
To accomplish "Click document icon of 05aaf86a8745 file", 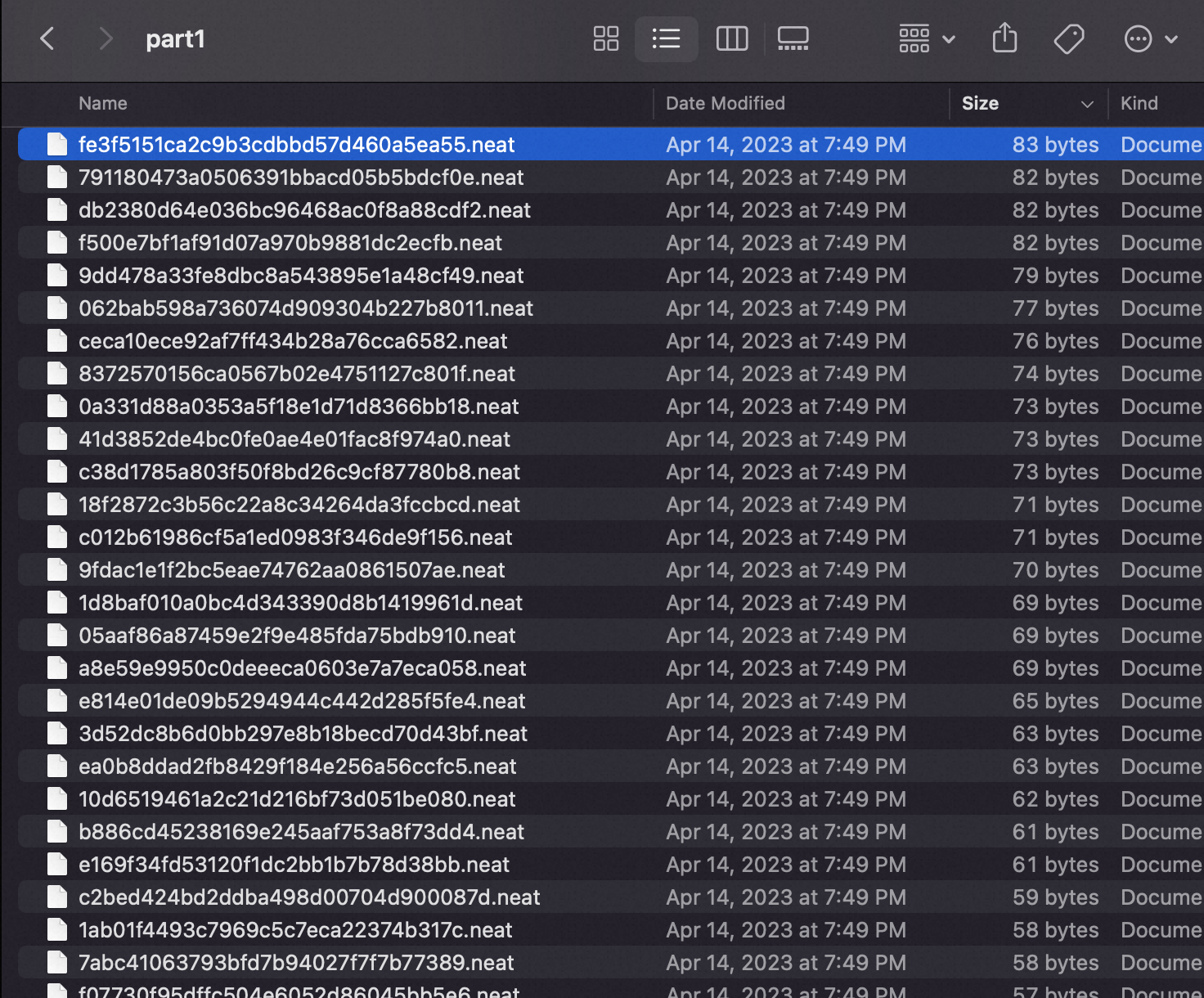I will pos(57,635).
